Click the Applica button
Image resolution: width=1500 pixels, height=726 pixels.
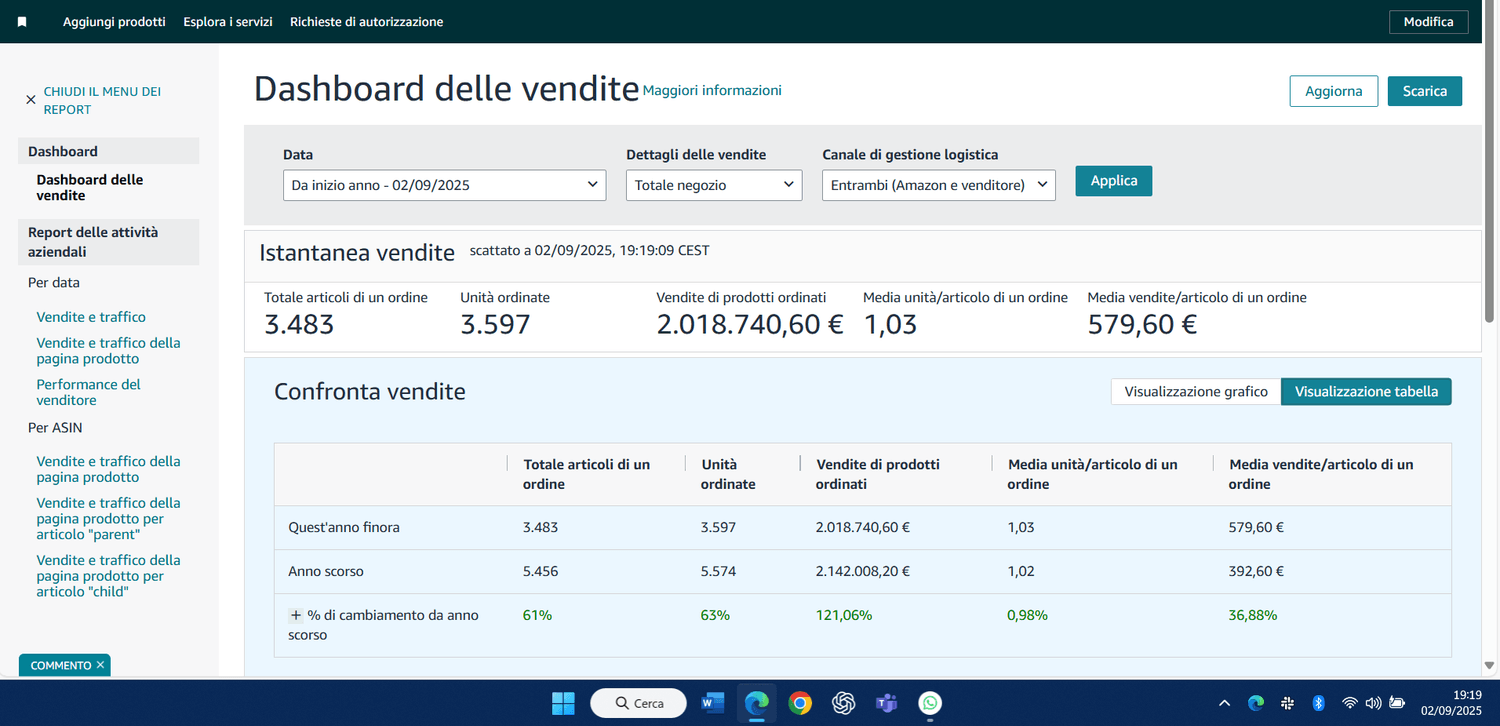(x=1113, y=181)
